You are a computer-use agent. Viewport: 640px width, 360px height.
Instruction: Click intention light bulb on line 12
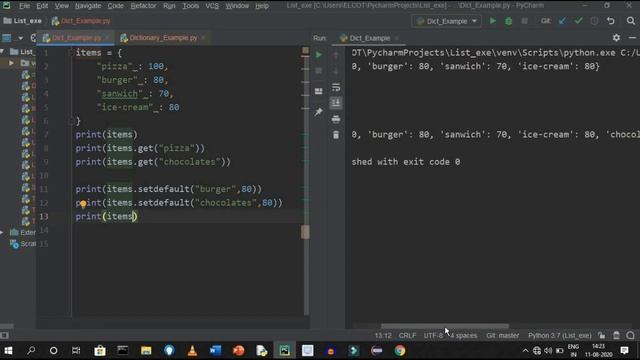[x=83, y=203]
